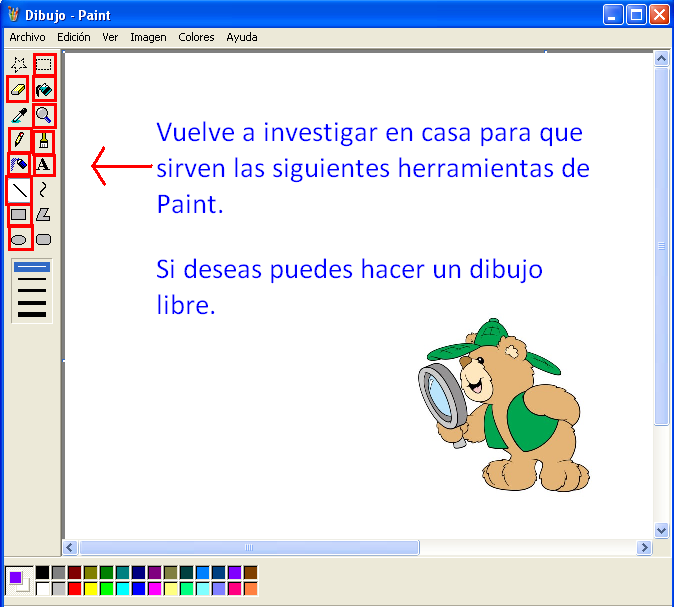
Task: Choose the magenta color swatch
Action: click(154, 589)
